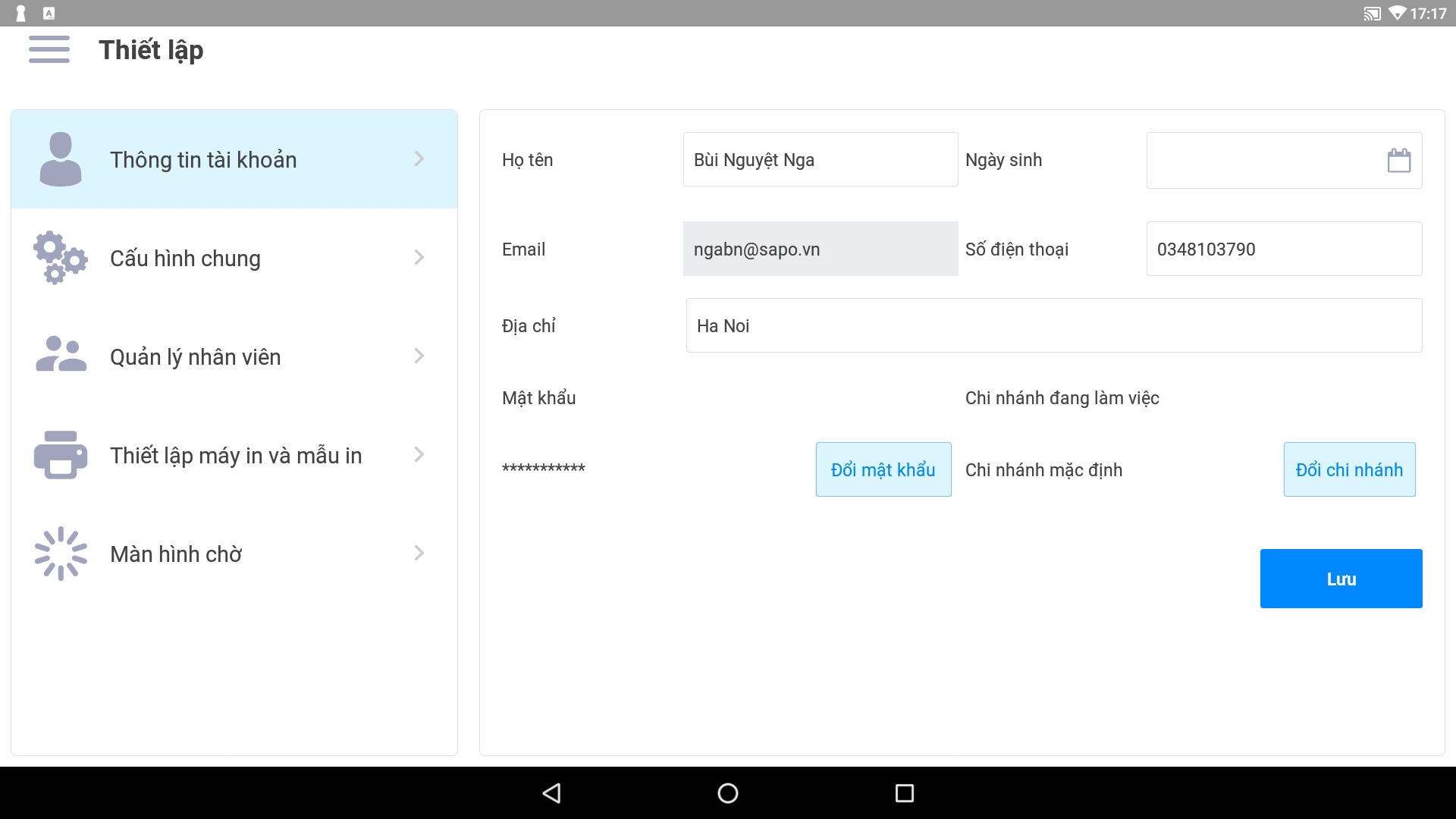1456x819 pixels.
Task: Open recent apps with the square button
Action: pos(904,793)
